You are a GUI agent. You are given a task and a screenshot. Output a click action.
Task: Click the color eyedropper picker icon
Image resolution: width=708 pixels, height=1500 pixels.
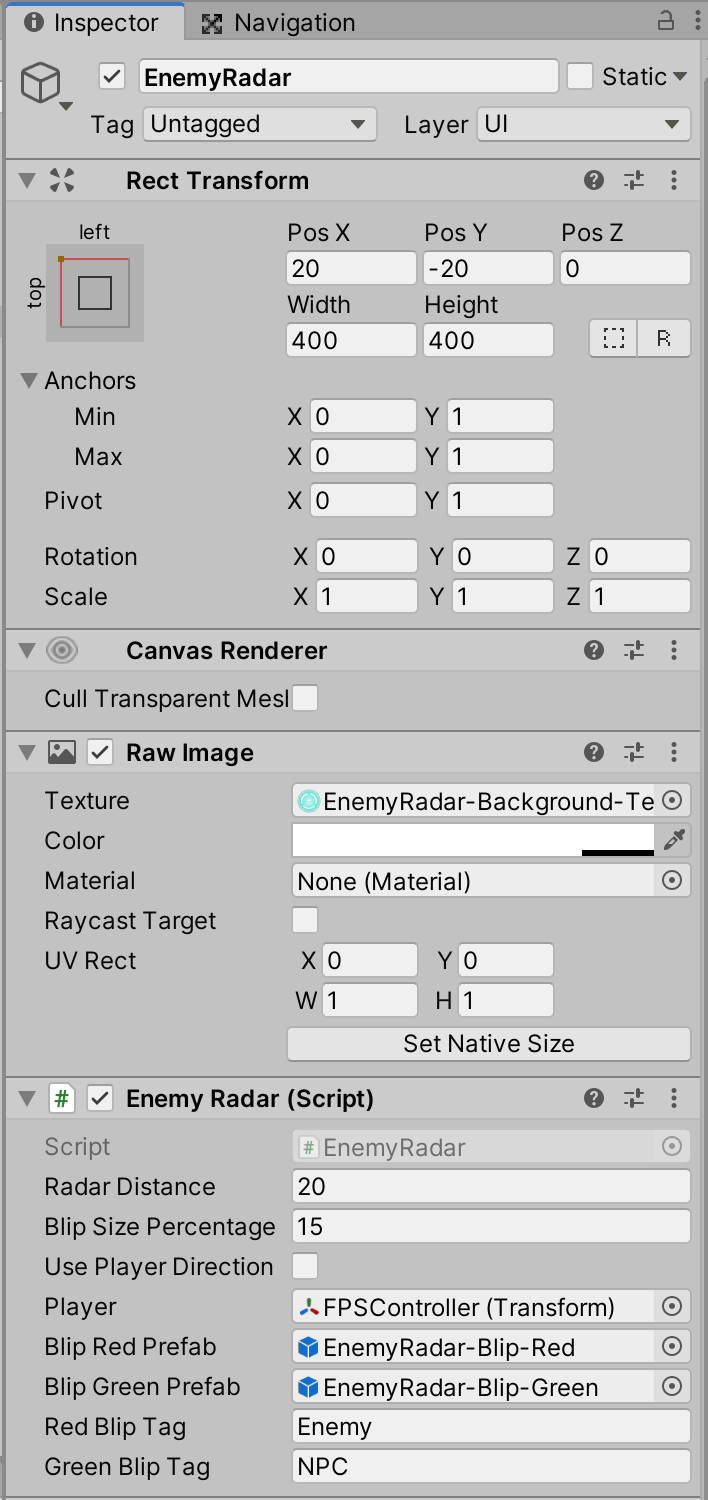(674, 840)
